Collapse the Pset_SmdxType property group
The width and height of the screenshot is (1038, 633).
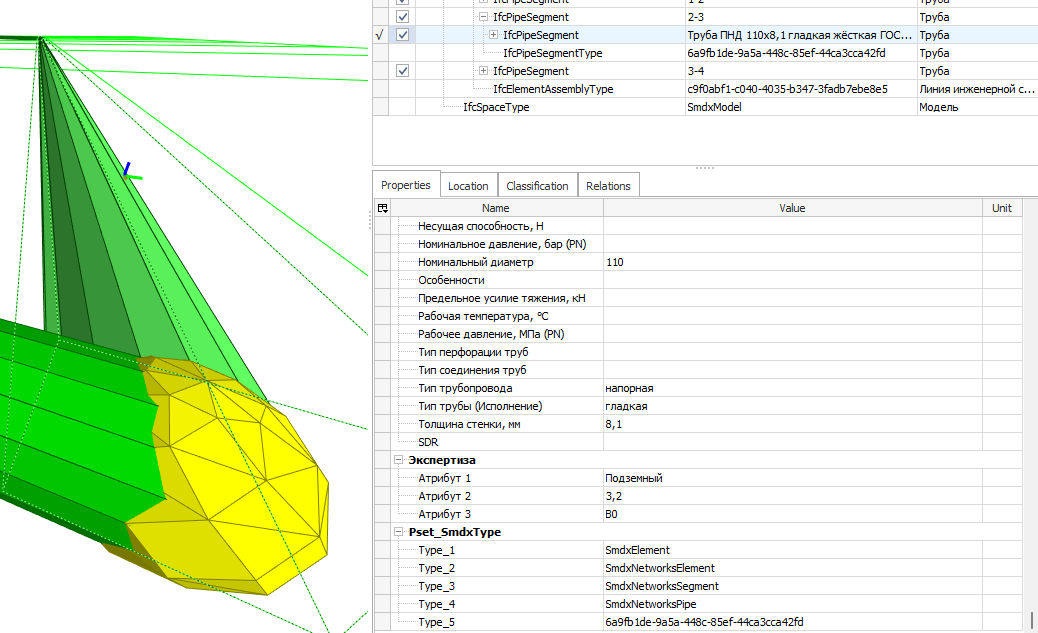(399, 532)
